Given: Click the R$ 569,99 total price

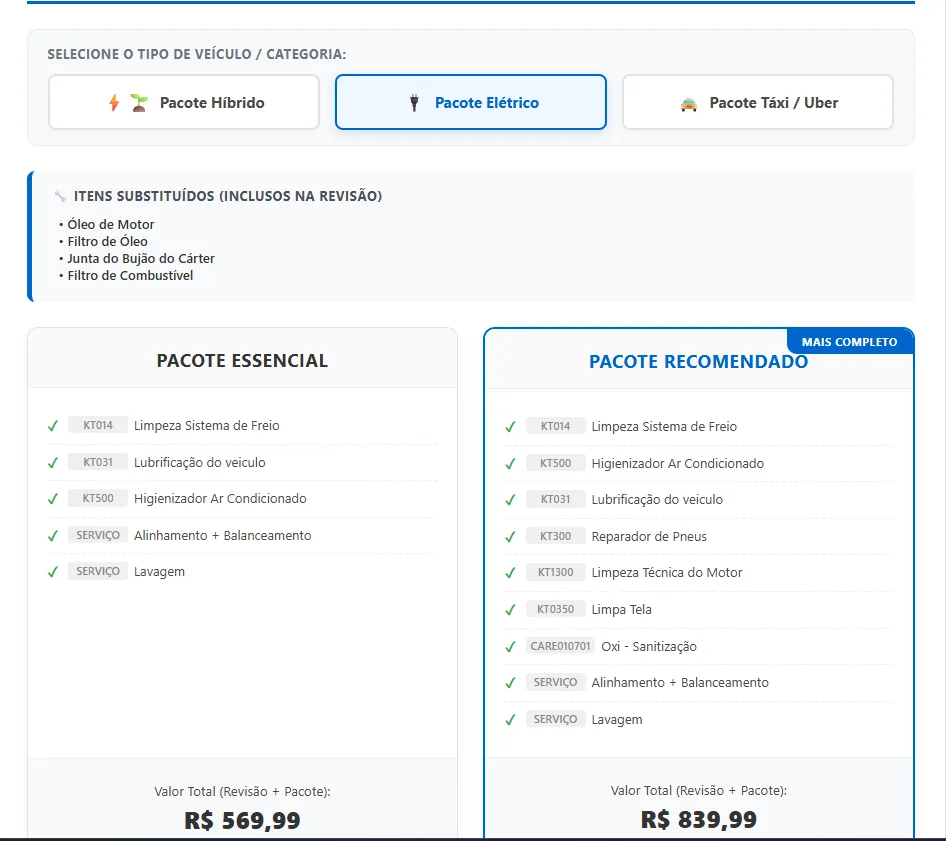Looking at the screenshot, I should (243, 820).
